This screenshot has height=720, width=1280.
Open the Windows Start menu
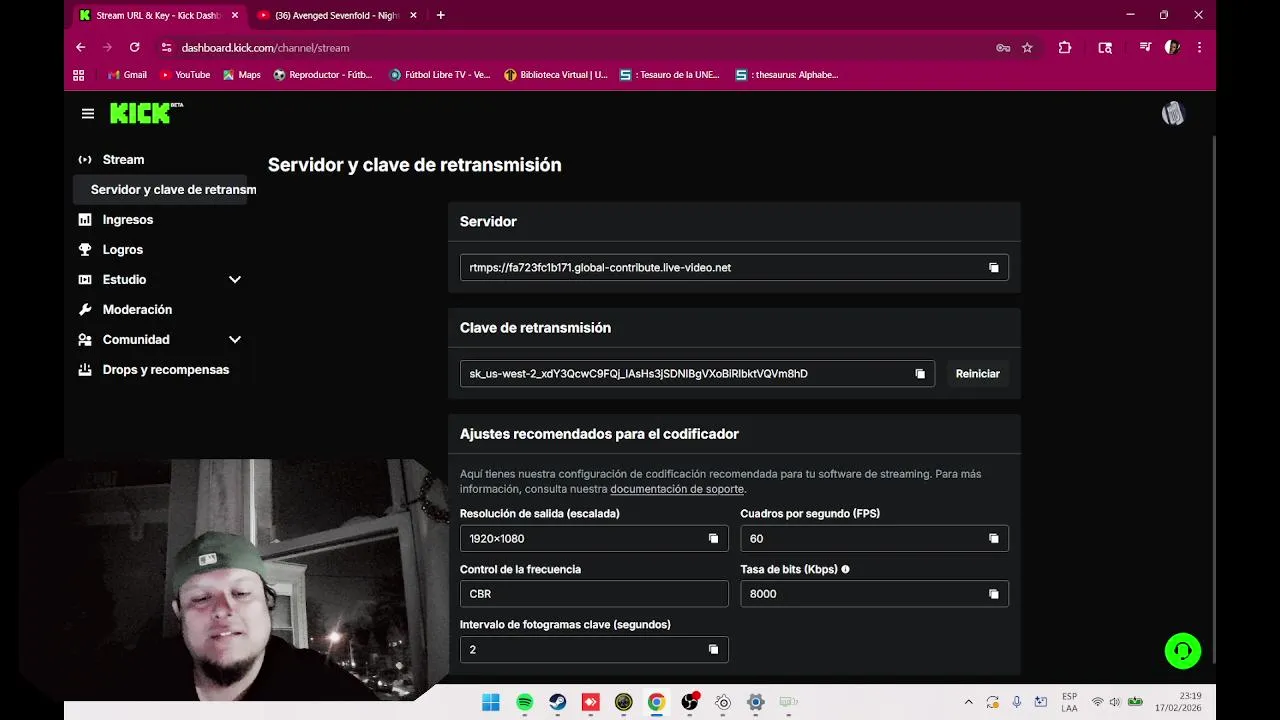[491, 702]
